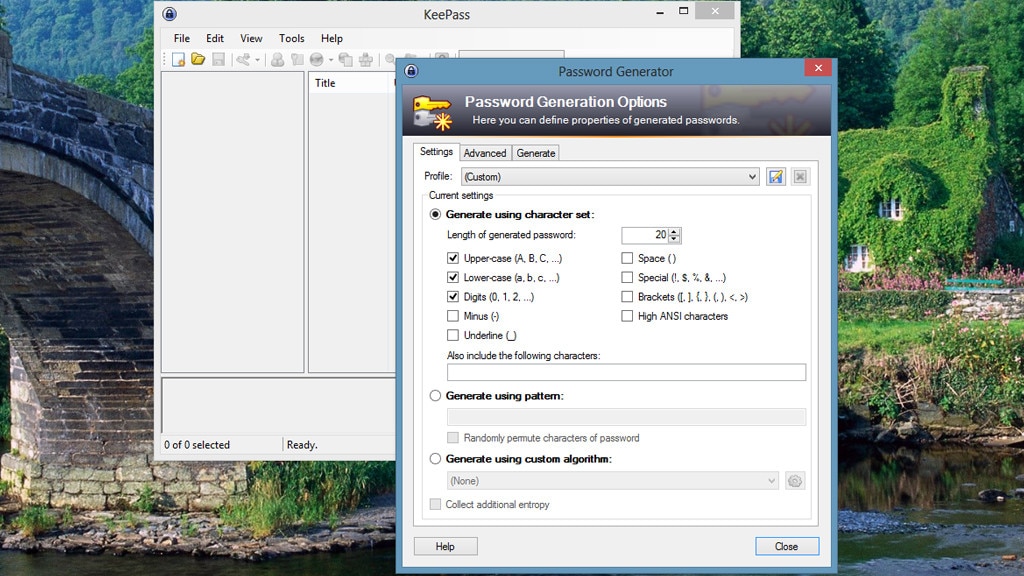This screenshot has width=1024, height=576.
Task: Minimize the KeePass window
Action: pyautogui.click(x=660, y=12)
